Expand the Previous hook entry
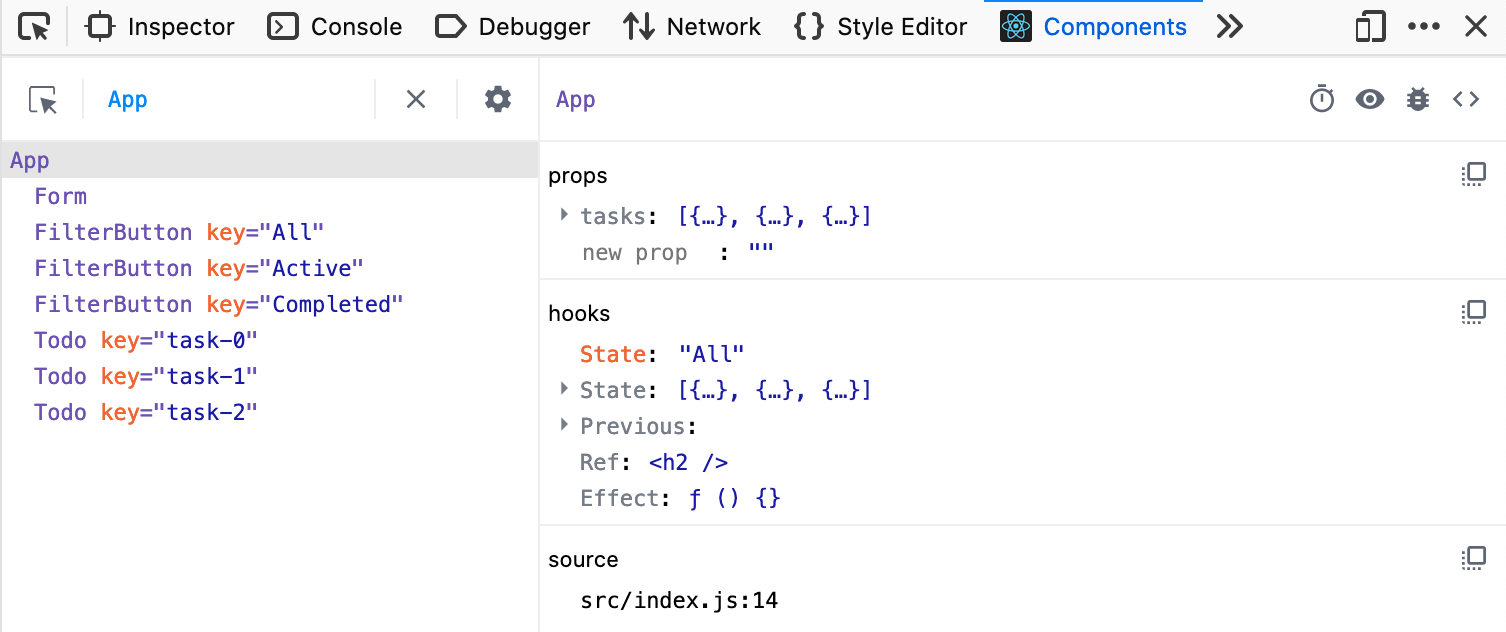Viewport: 1506px width, 632px height. pos(563,425)
